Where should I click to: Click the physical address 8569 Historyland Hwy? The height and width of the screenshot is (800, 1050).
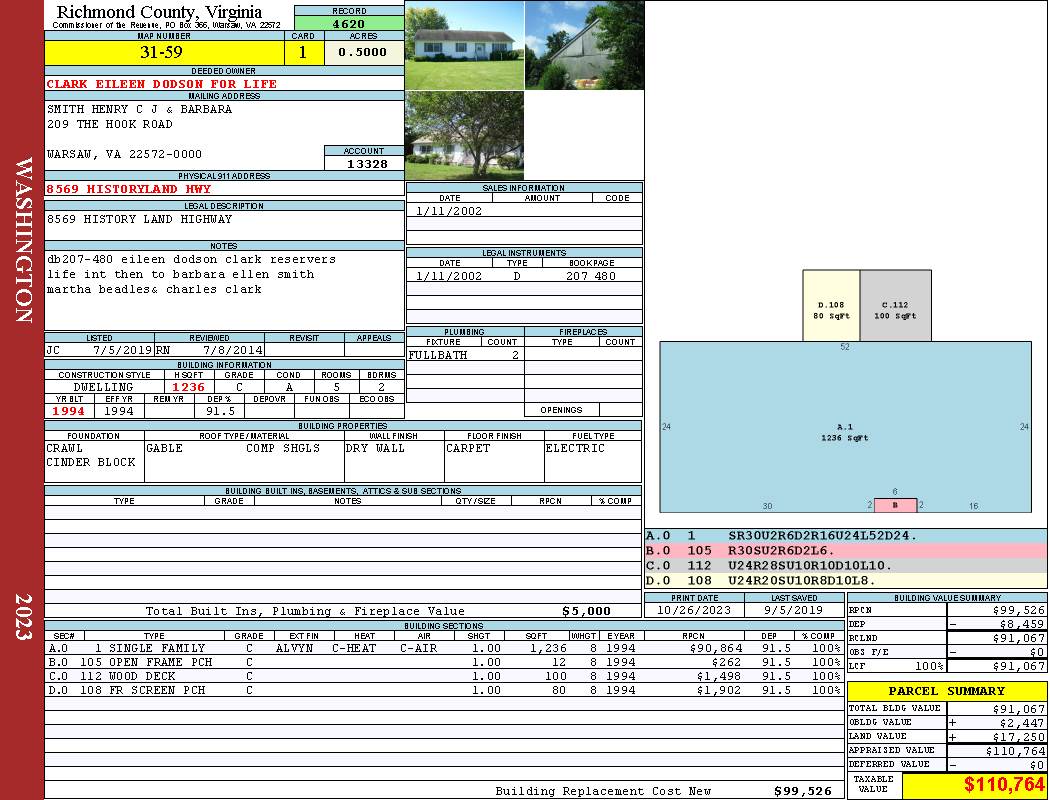129,189
